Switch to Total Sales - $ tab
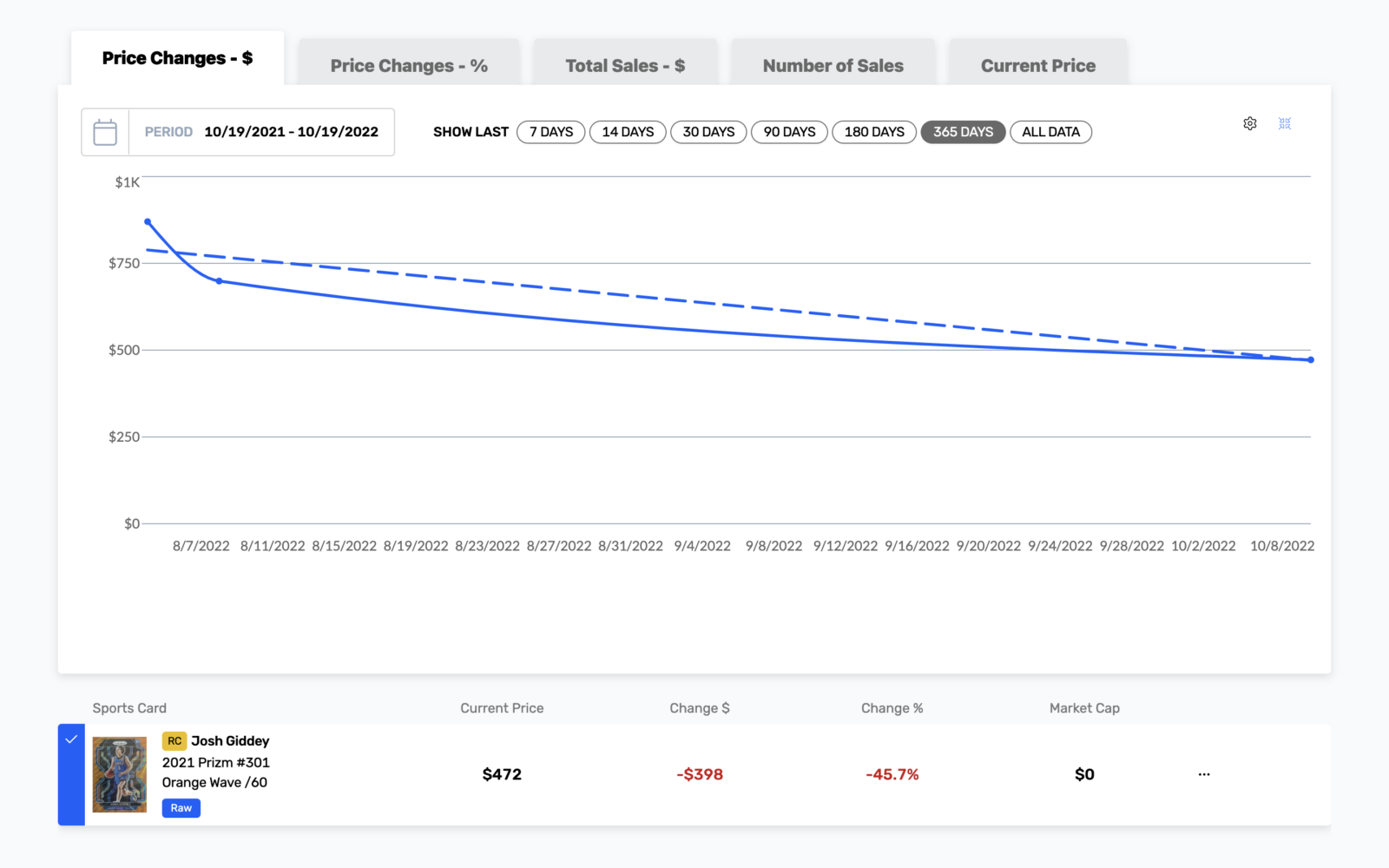The width and height of the screenshot is (1389, 868). tap(625, 66)
